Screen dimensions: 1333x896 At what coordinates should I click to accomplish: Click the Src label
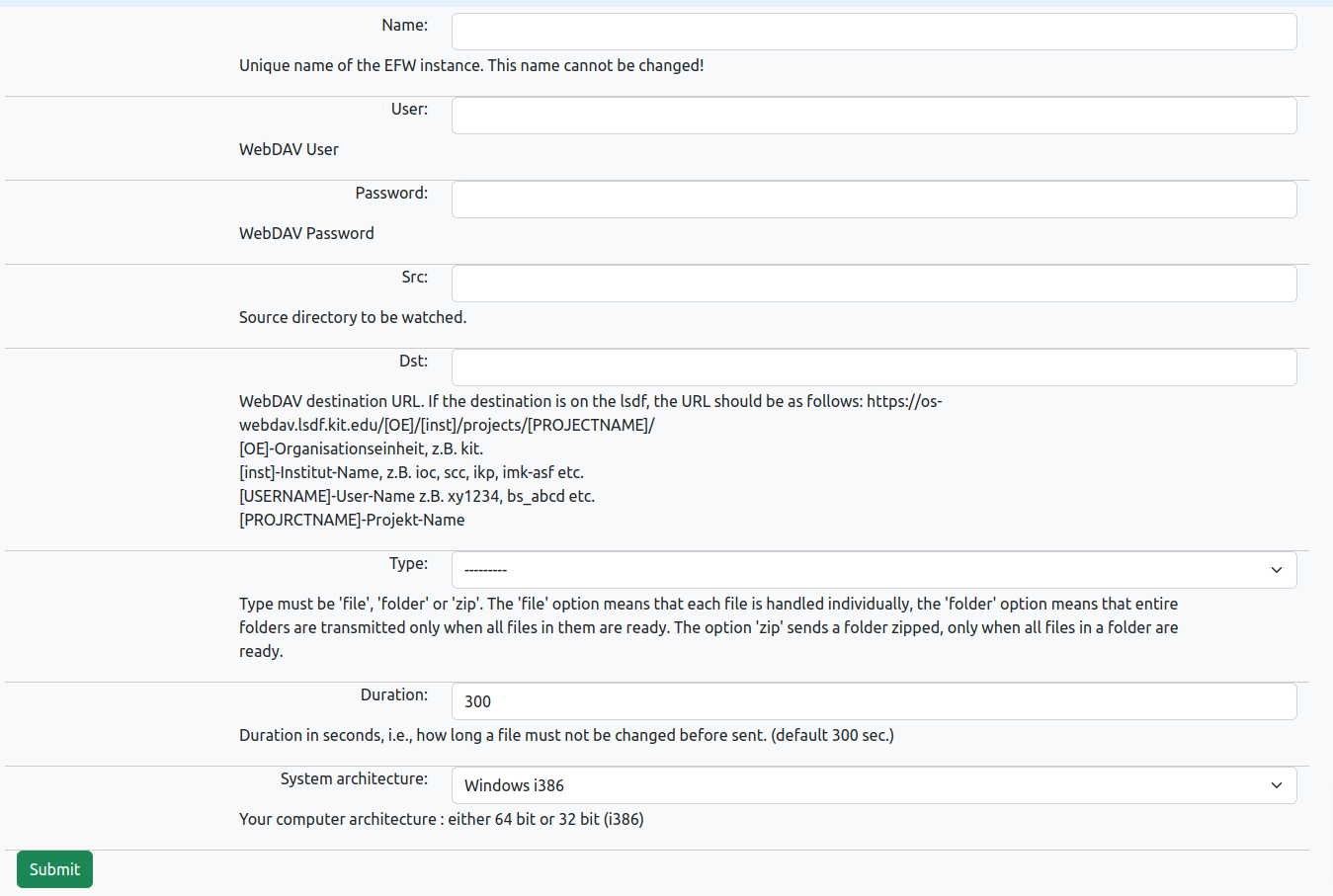coord(415,277)
